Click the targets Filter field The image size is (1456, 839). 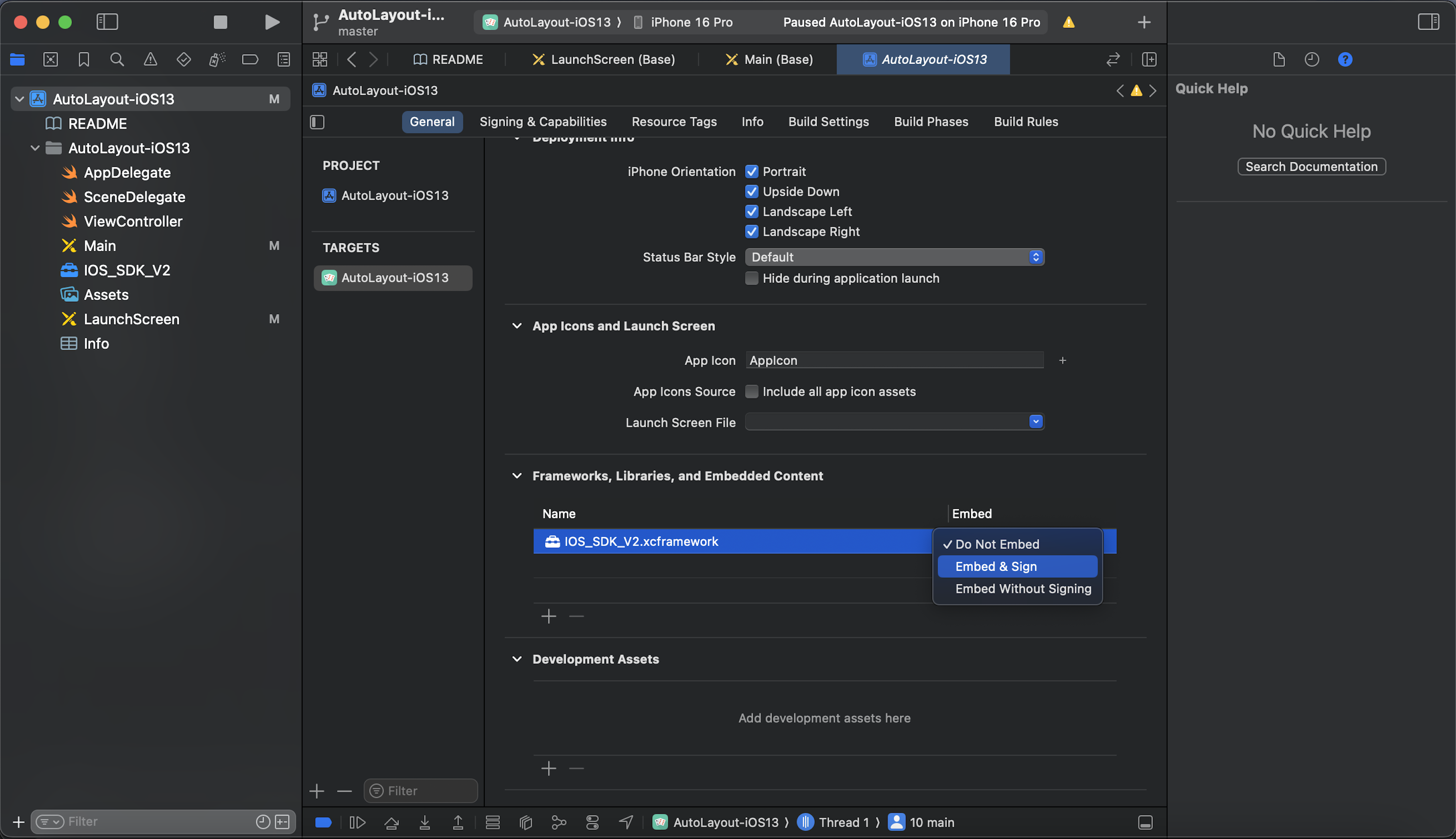click(x=420, y=791)
